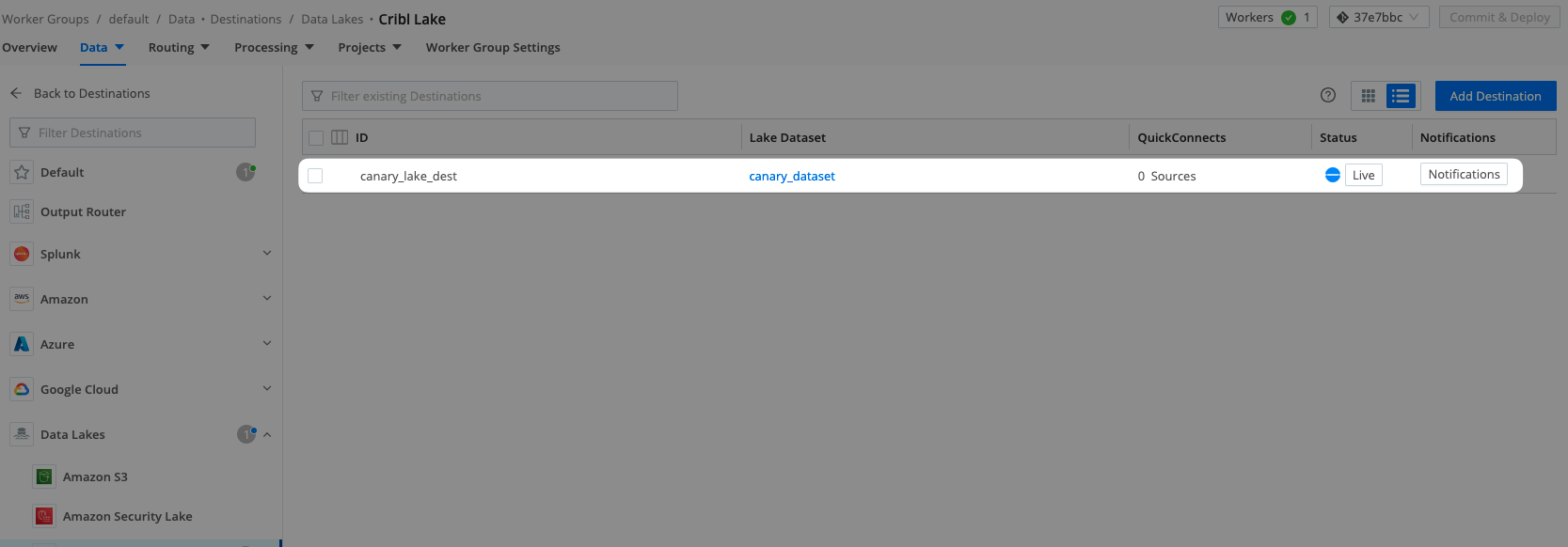Click the help question mark icon

click(1327, 95)
